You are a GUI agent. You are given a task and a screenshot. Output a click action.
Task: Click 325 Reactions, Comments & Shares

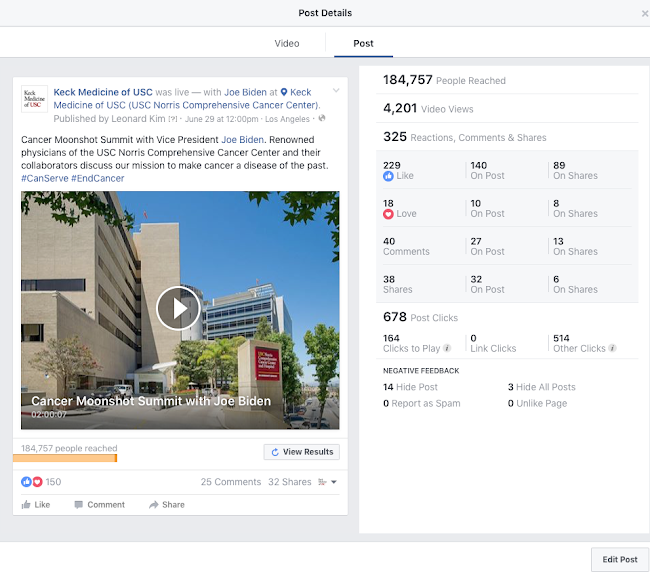point(464,137)
